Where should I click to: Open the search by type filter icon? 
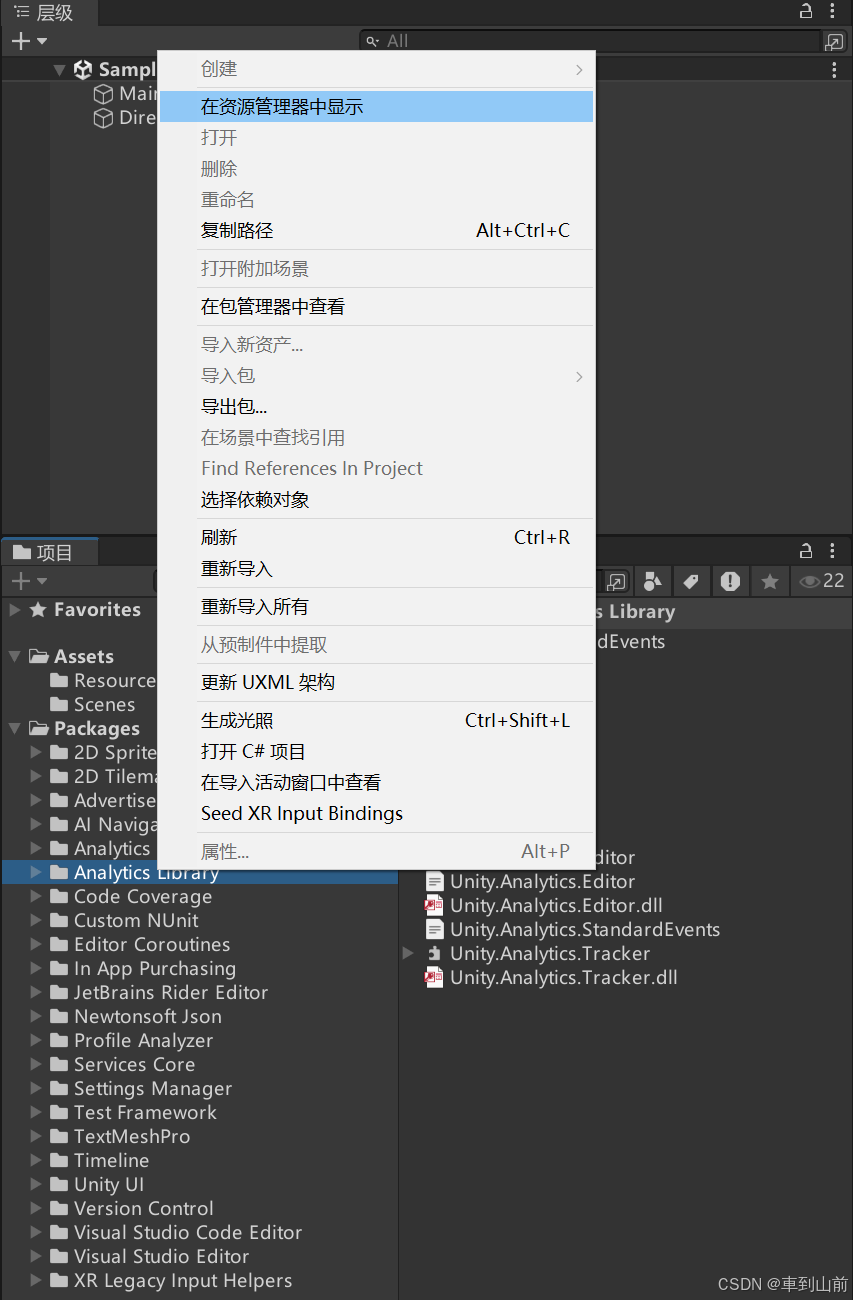tap(651, 581)
